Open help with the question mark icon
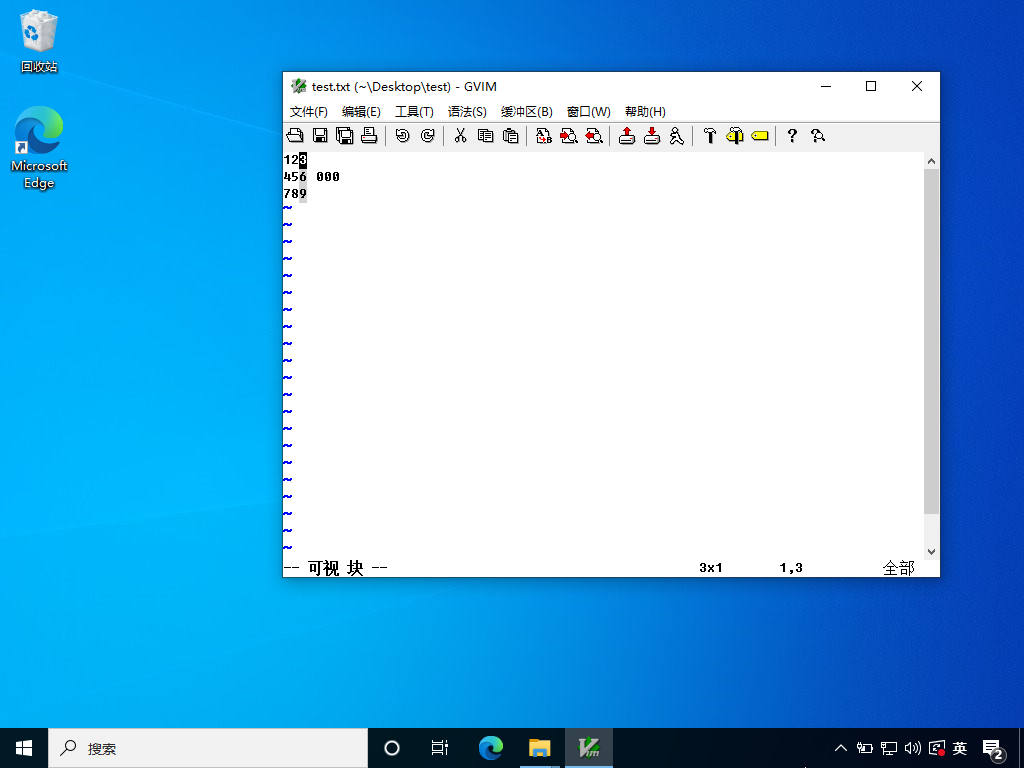This screenshot has width=1024, height=768. pos(792,136)
